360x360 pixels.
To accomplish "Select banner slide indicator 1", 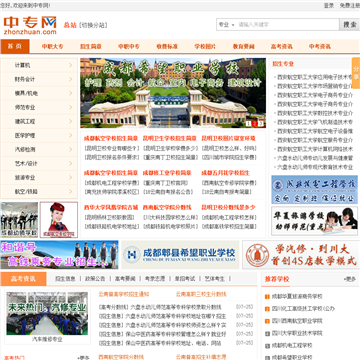I will coord(249,124).
